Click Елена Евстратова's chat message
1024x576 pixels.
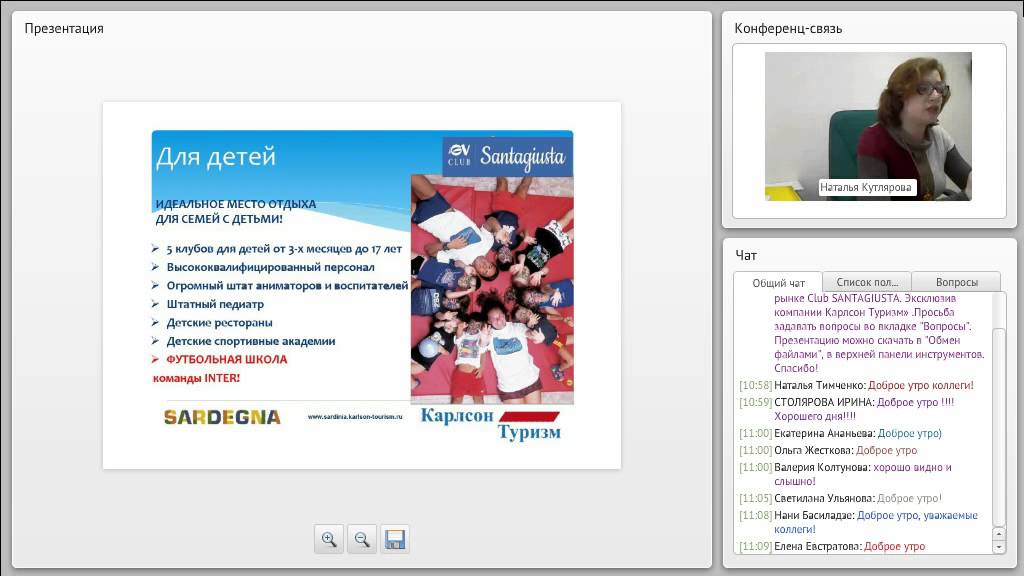click(832, 546)
